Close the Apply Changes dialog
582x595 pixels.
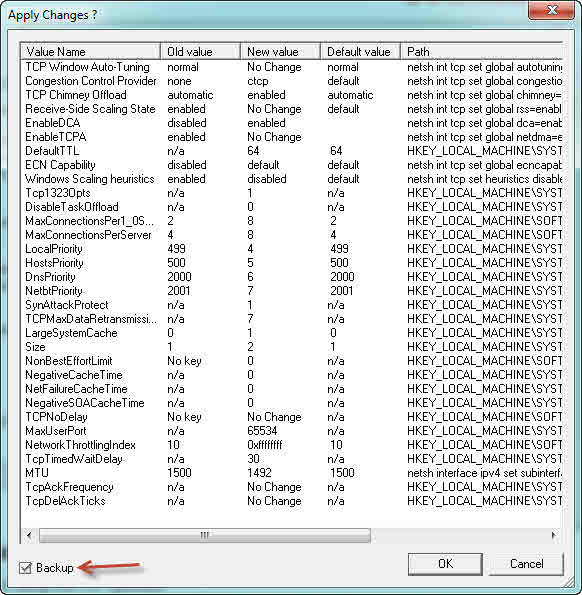tap(552, 10)
